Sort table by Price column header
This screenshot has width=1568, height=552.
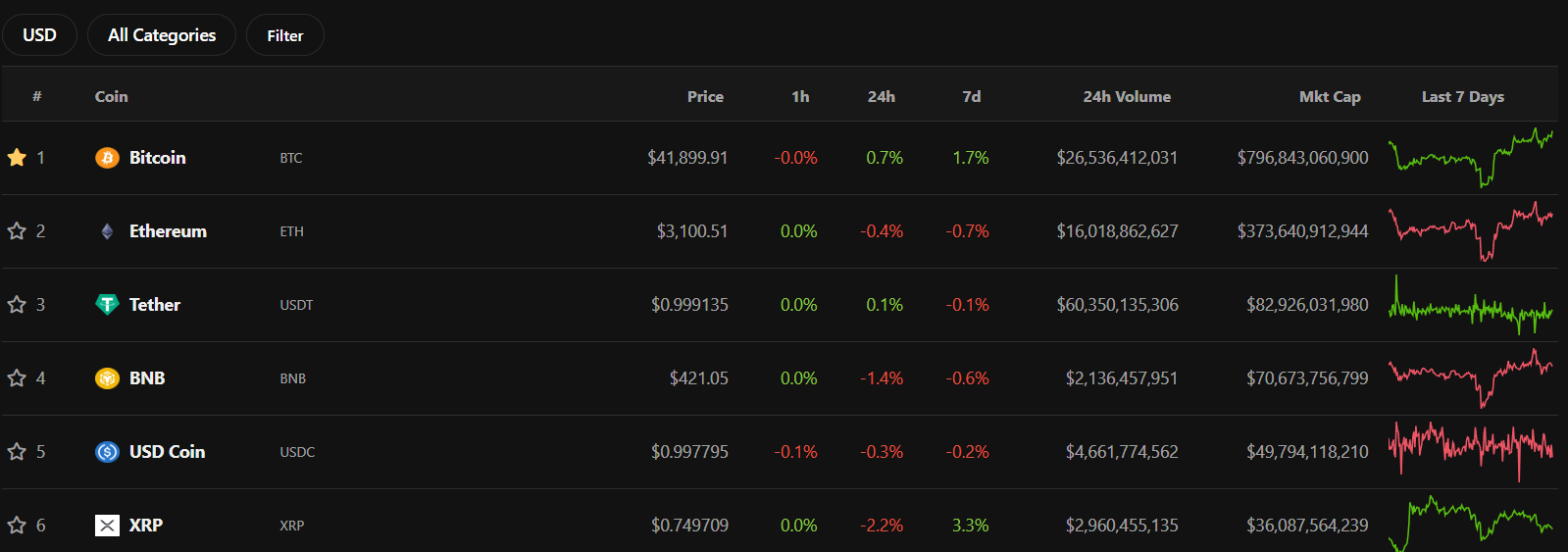pyautogui.click(x=705, y=97)
